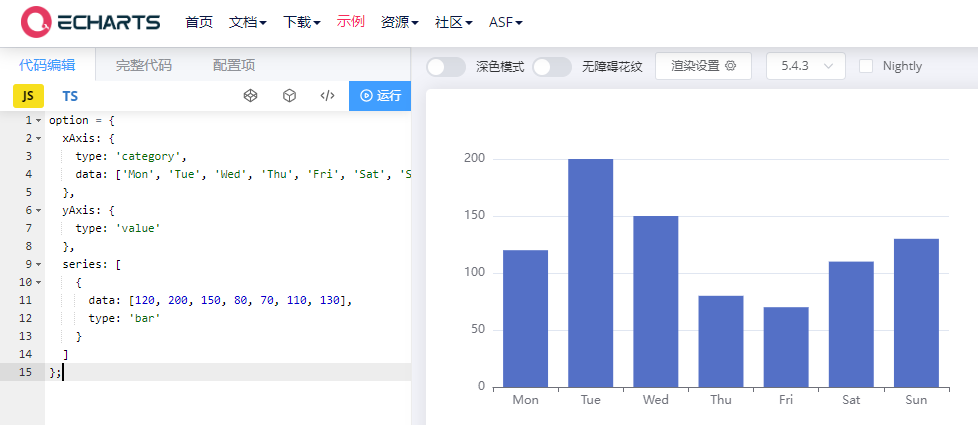978x425 pixels.
Task: Open in CodePen icon
Action: tap(251, 96)
